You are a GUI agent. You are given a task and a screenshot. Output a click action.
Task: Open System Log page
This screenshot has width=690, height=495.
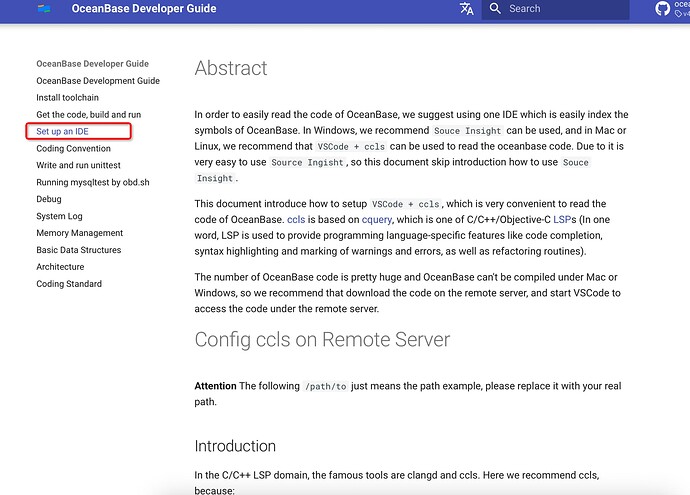click(x=59, y=216)
